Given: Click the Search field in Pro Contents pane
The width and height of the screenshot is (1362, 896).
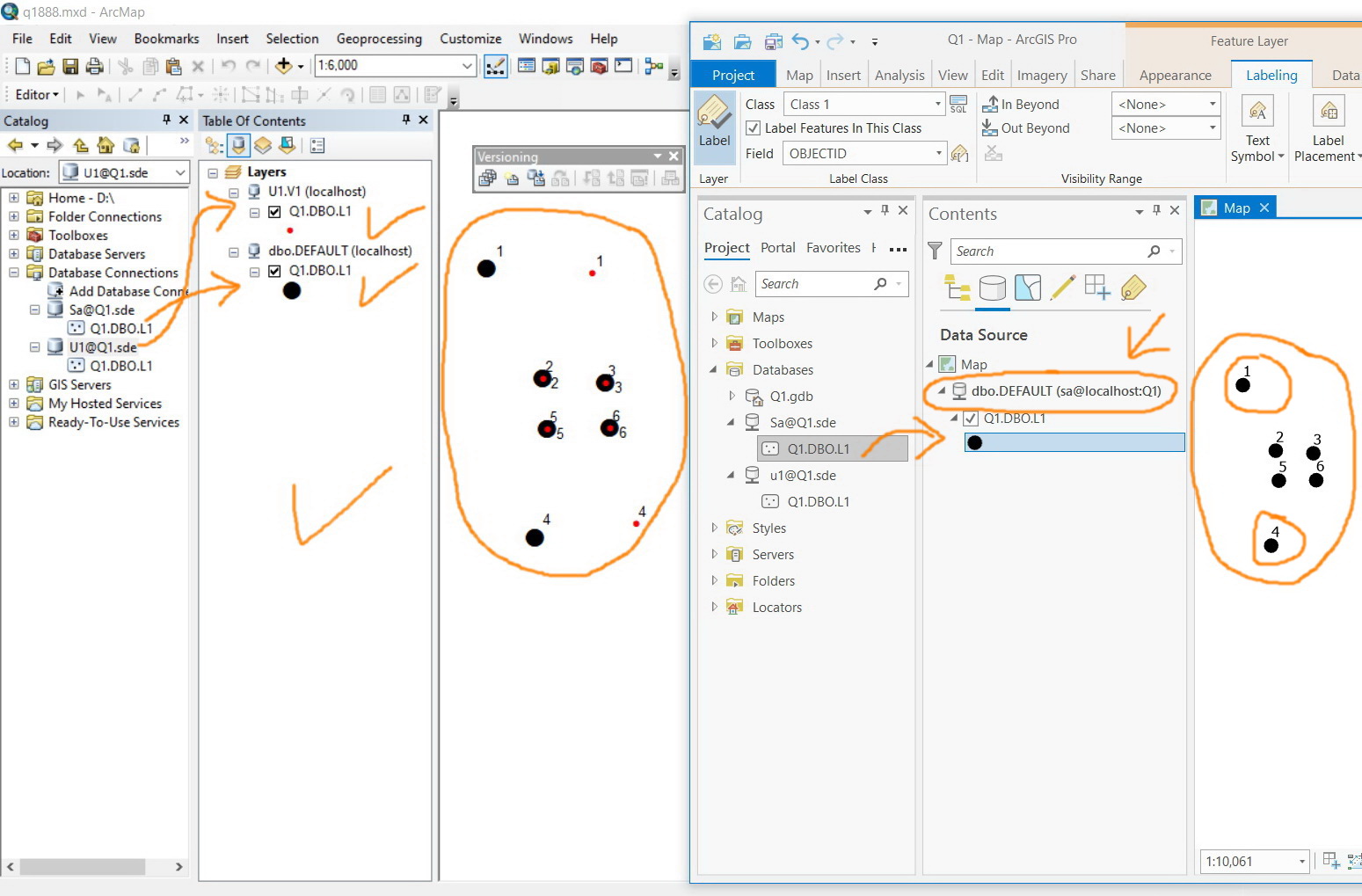Looking at the screenshot, I should (x=1066, y=251).
